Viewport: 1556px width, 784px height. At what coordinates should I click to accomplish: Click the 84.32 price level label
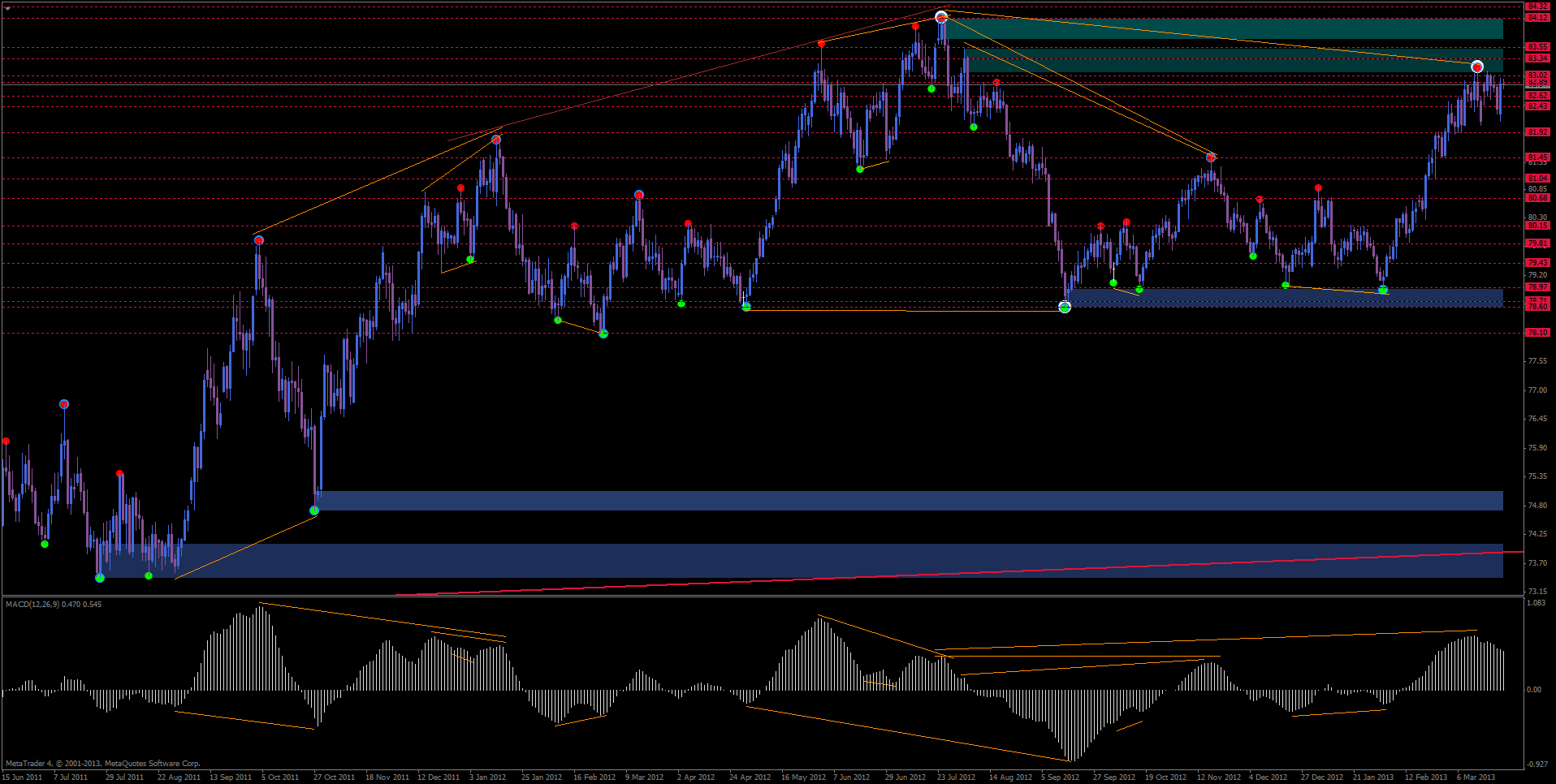tap(1537, 6)
